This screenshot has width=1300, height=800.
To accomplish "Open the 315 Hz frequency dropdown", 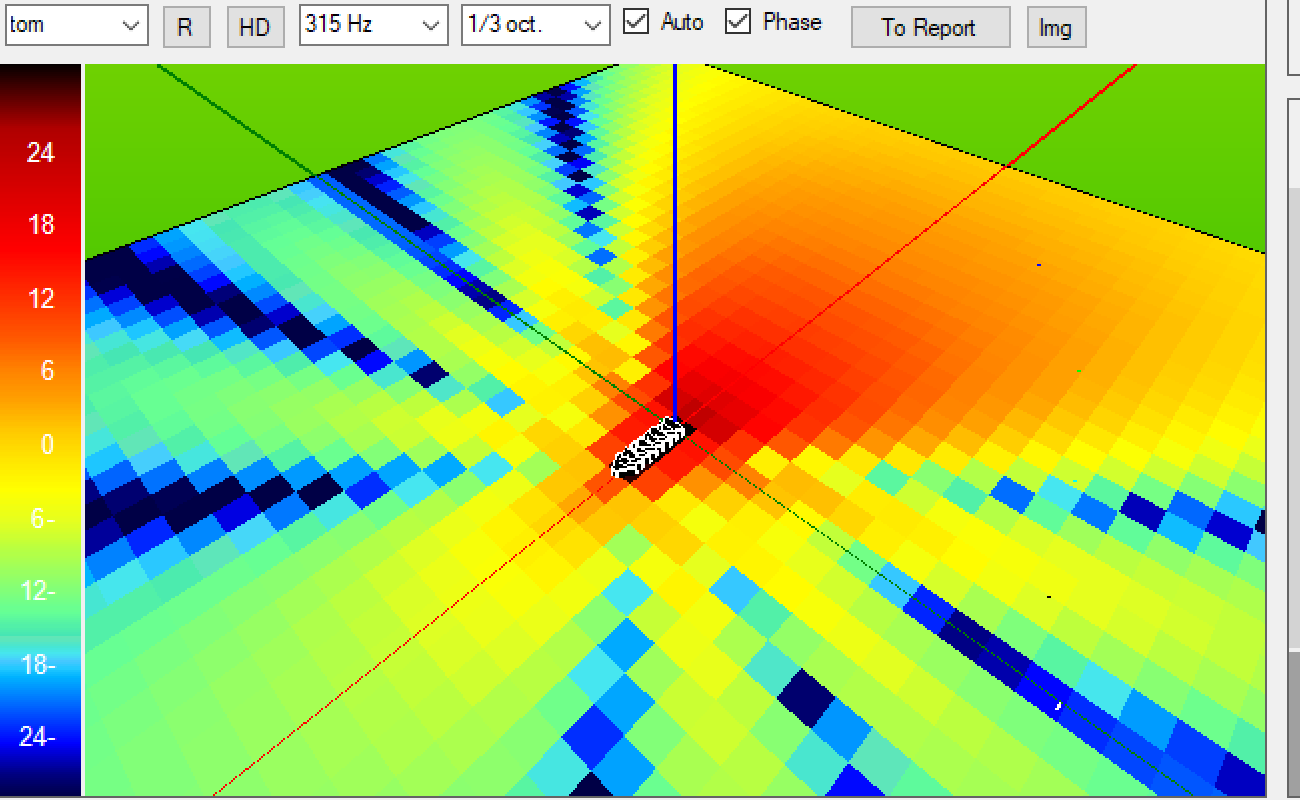I will coord(432,25).
